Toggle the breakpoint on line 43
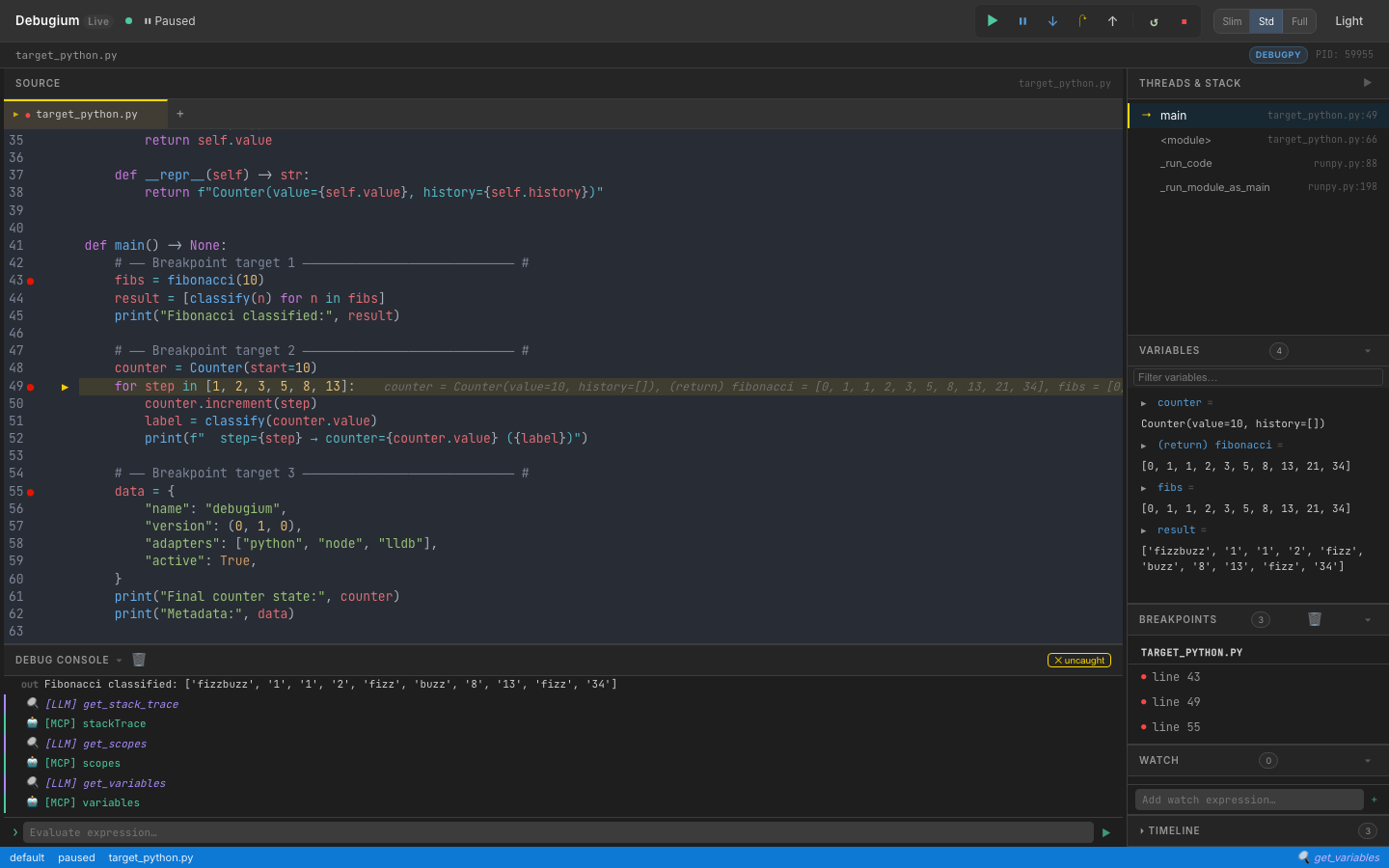Viewport: 1389px width, 868px height. coord(30,281)
